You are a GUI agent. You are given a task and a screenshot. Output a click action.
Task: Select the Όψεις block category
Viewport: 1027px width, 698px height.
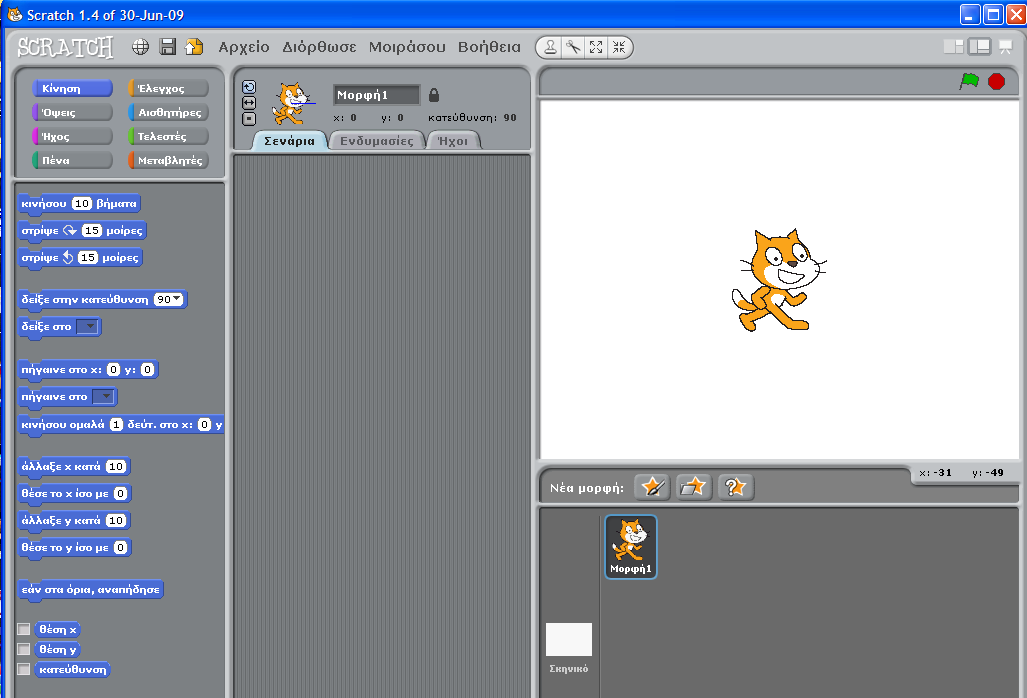click(x=72, y=112)
